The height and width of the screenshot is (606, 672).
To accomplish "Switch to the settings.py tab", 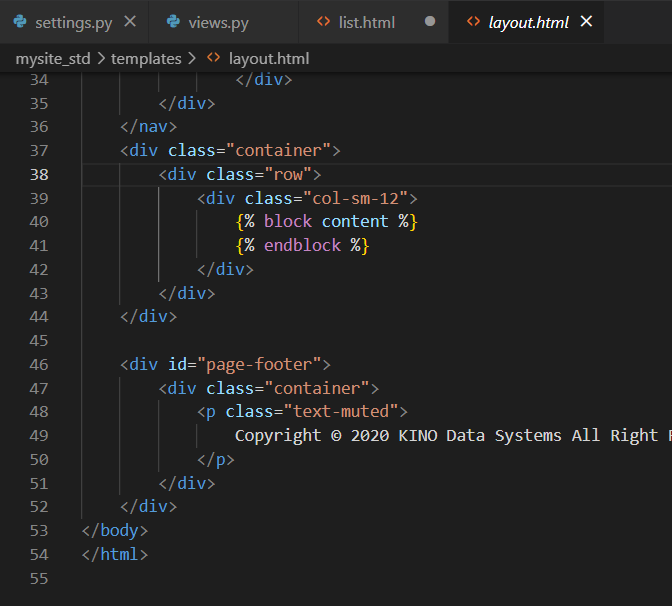I will [74, 22].
